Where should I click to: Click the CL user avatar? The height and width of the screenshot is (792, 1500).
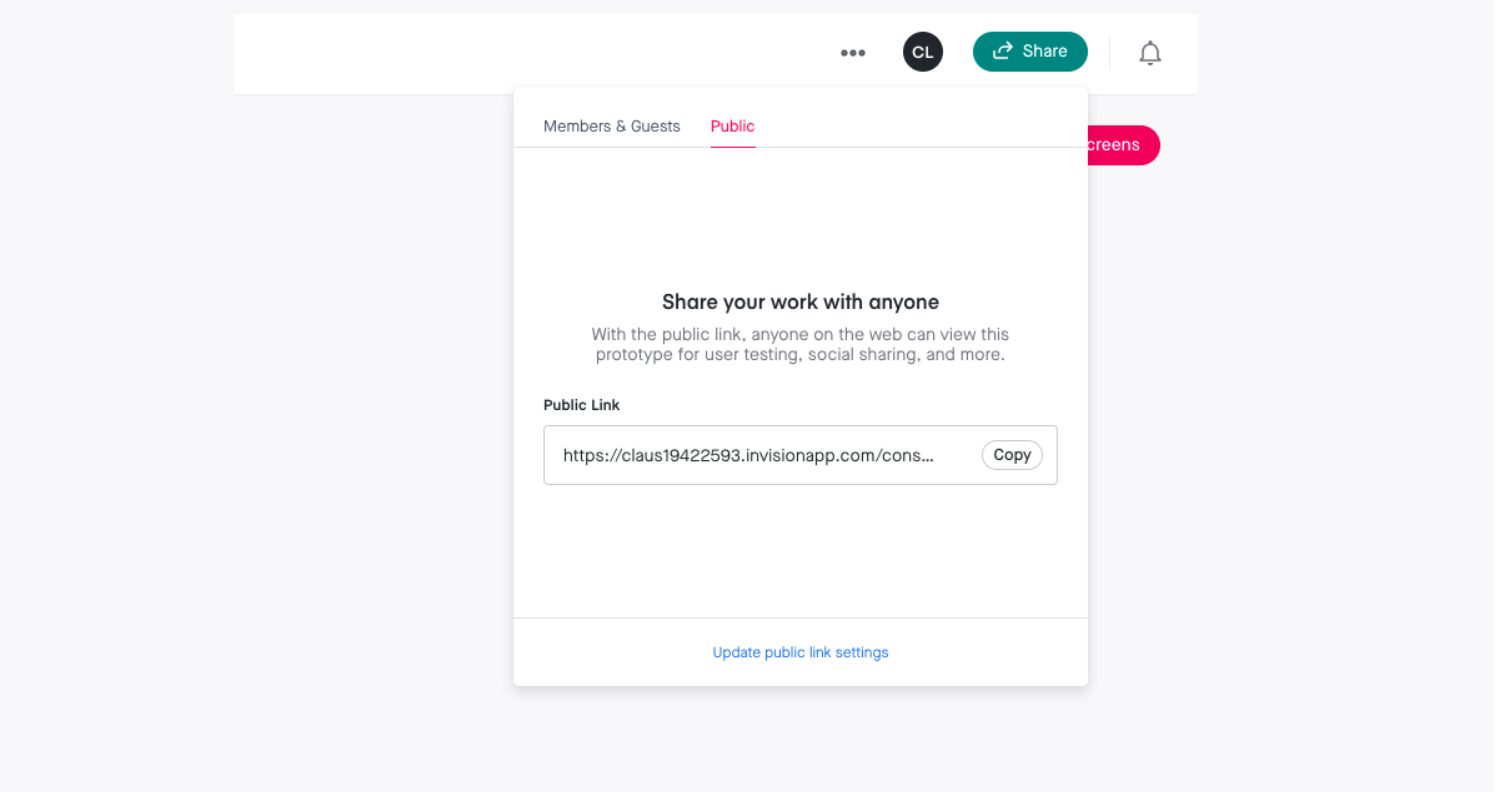tap(922, 52)
